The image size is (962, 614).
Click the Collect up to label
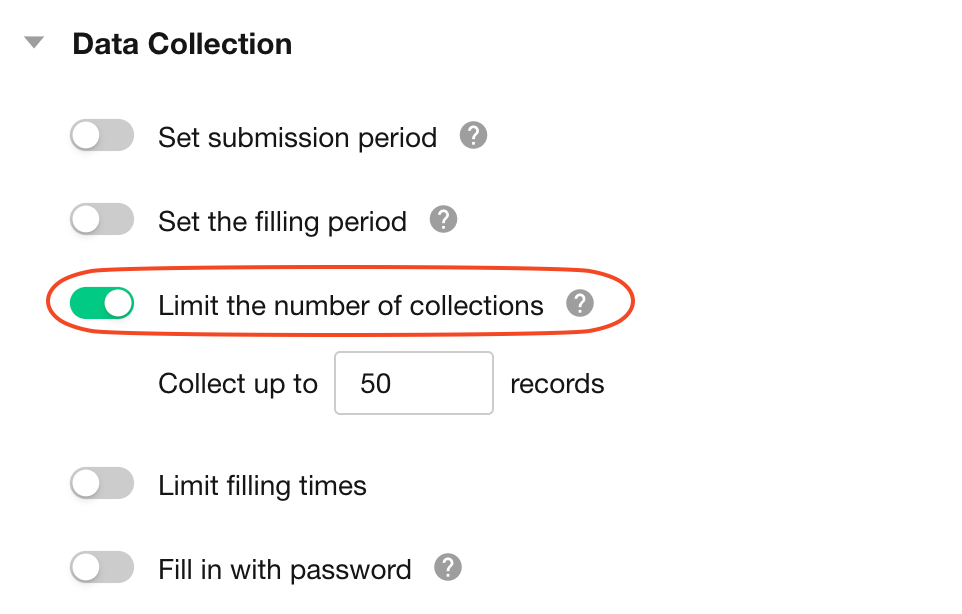tap(238, 384)
